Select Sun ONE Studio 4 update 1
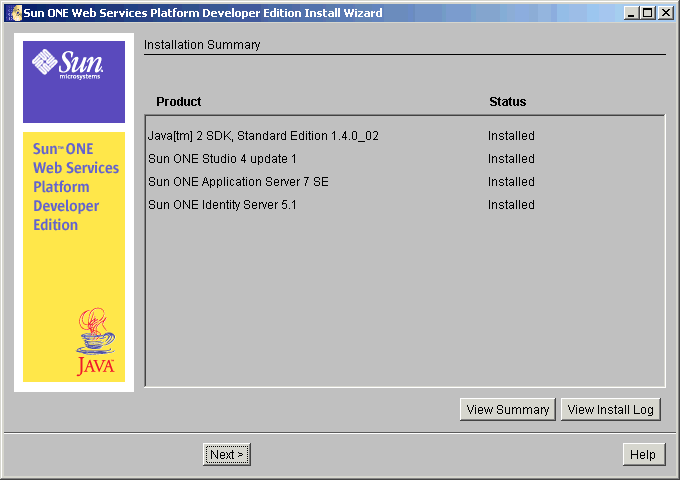 click(222, 159)
